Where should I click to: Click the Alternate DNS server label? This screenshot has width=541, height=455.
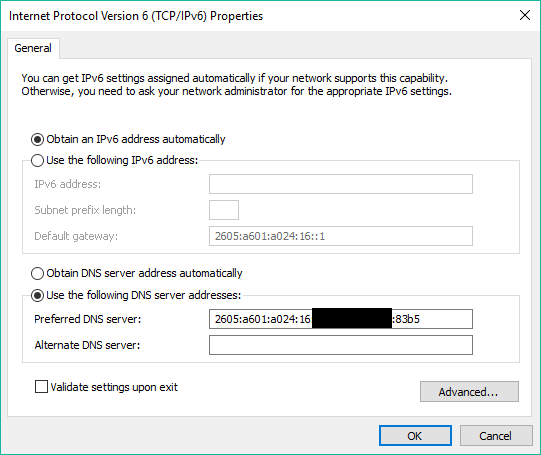pyautogui.click(x=87, y=345)
